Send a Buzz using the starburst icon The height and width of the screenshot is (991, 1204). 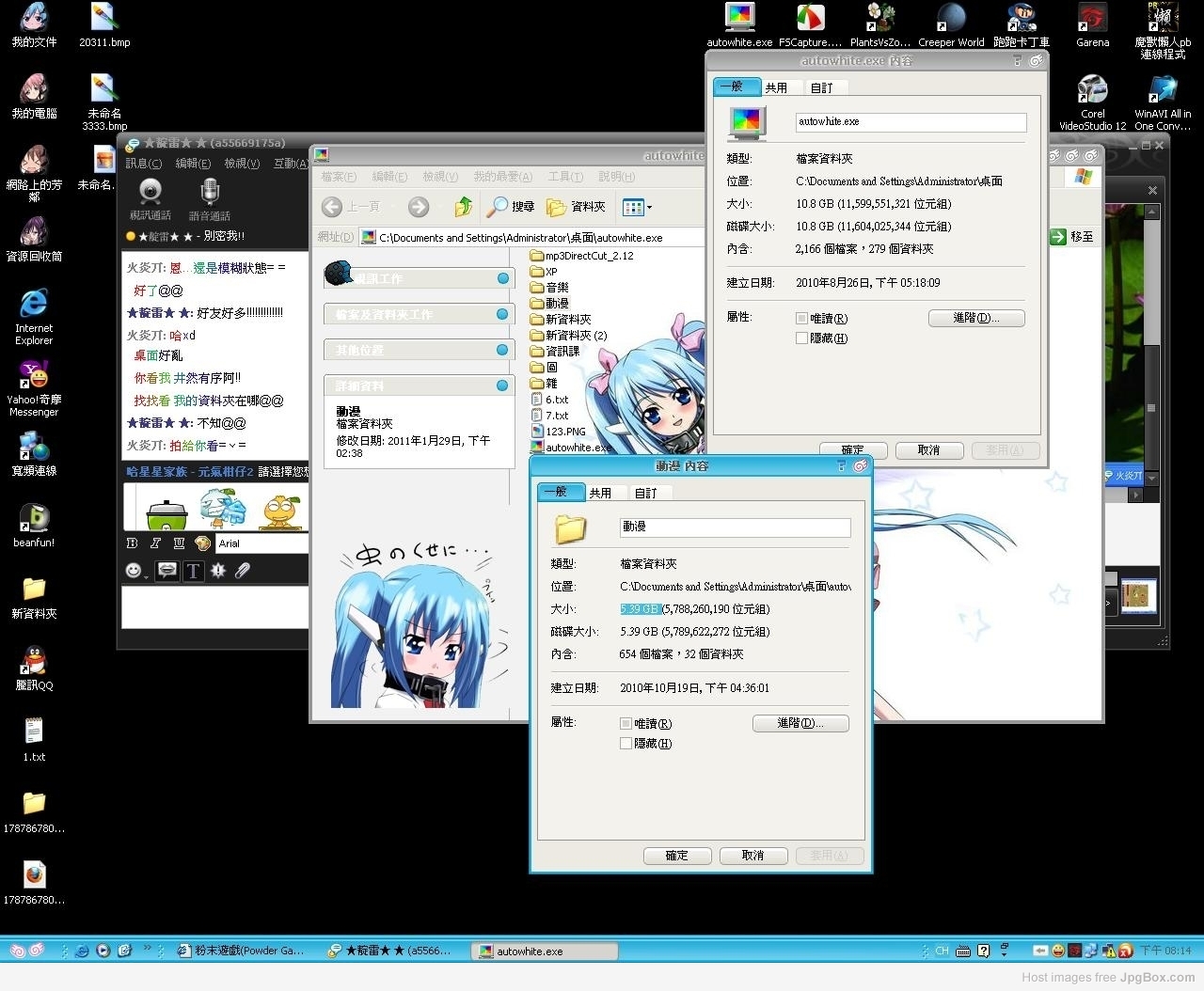point(218,570)
